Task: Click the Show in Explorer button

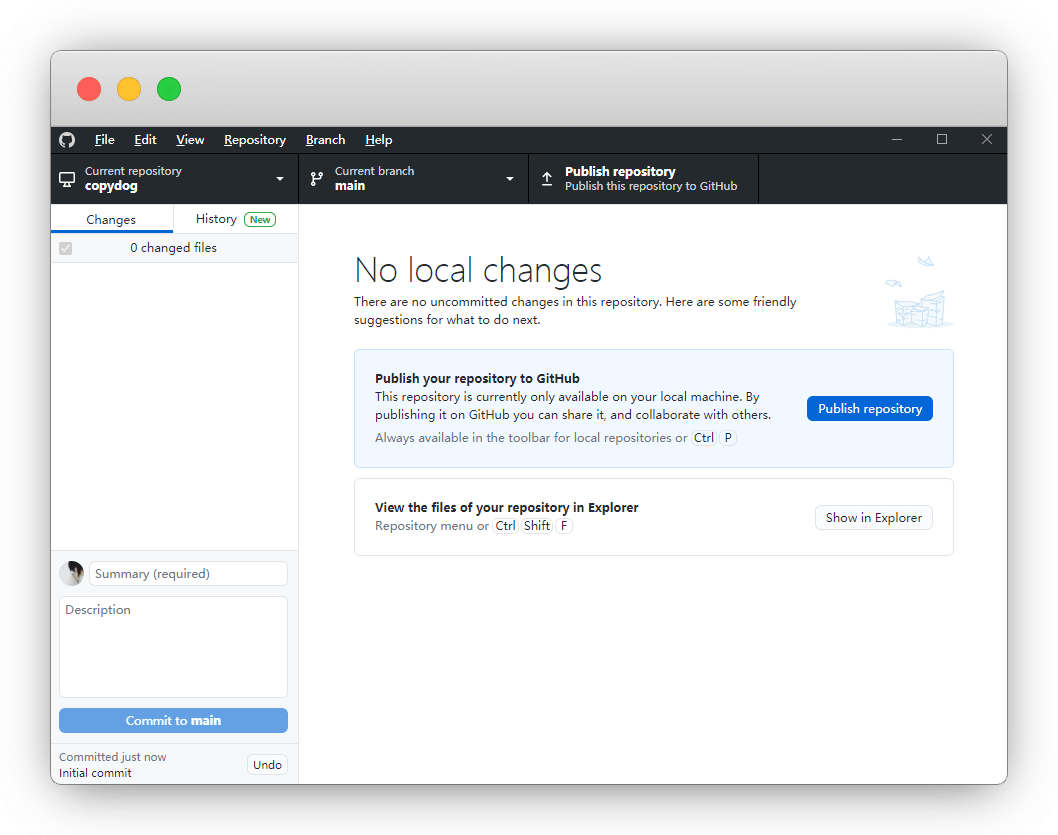Action: [x=873, y=517]
